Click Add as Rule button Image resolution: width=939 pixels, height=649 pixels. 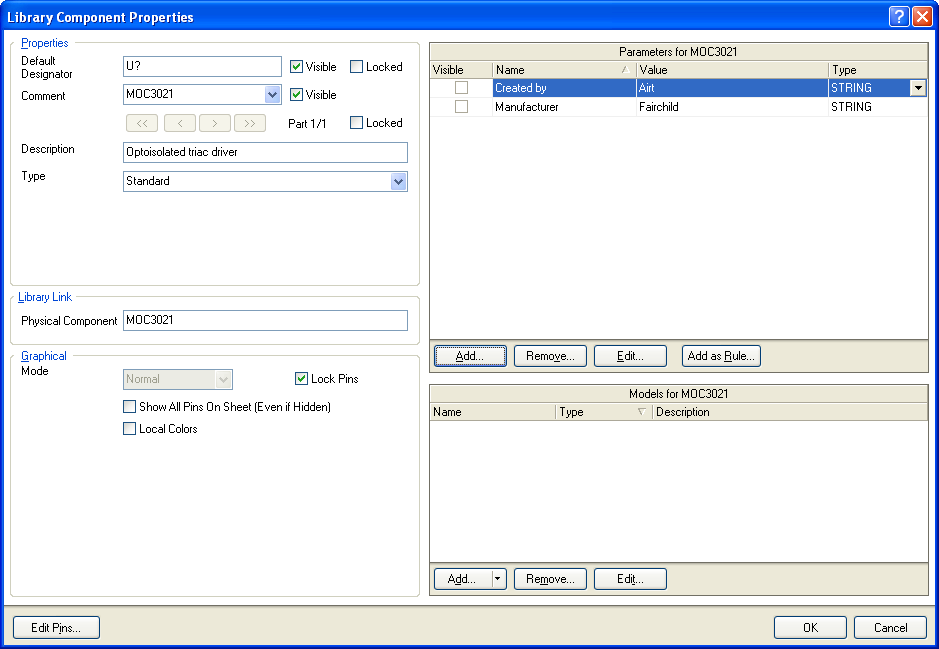721,356
